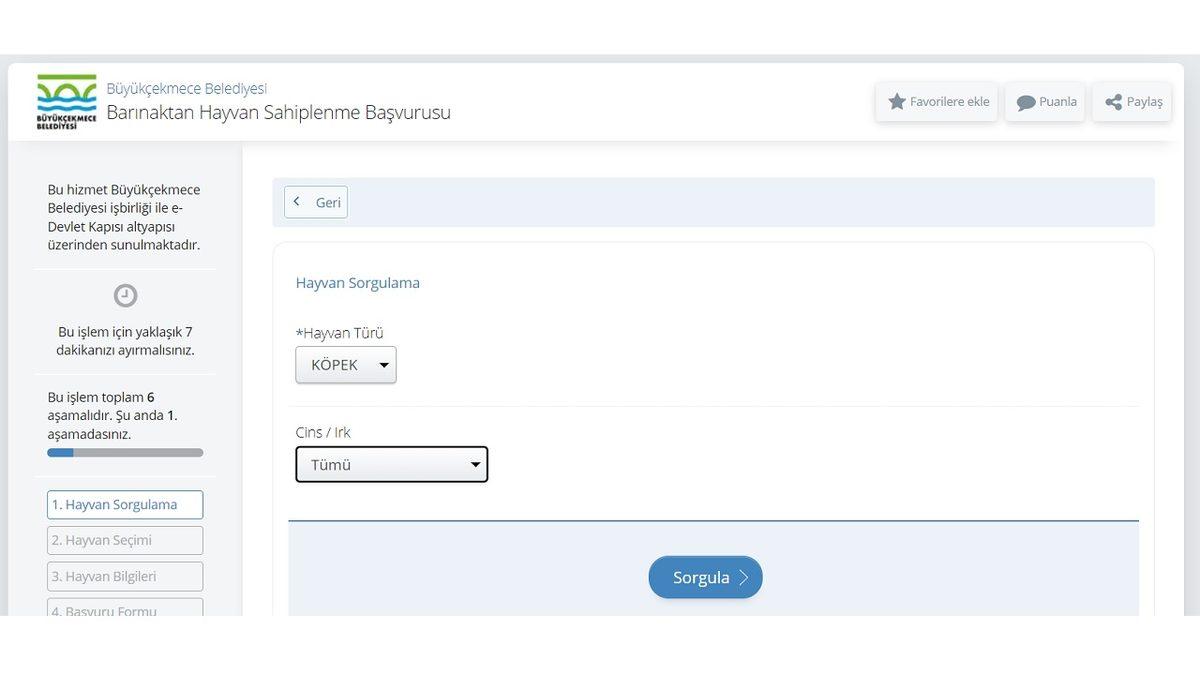Viewport: 1200px width, 675px height.
Task: Open the Cins / Irk dropdown showing Tümü
Action: click(390, 463)
